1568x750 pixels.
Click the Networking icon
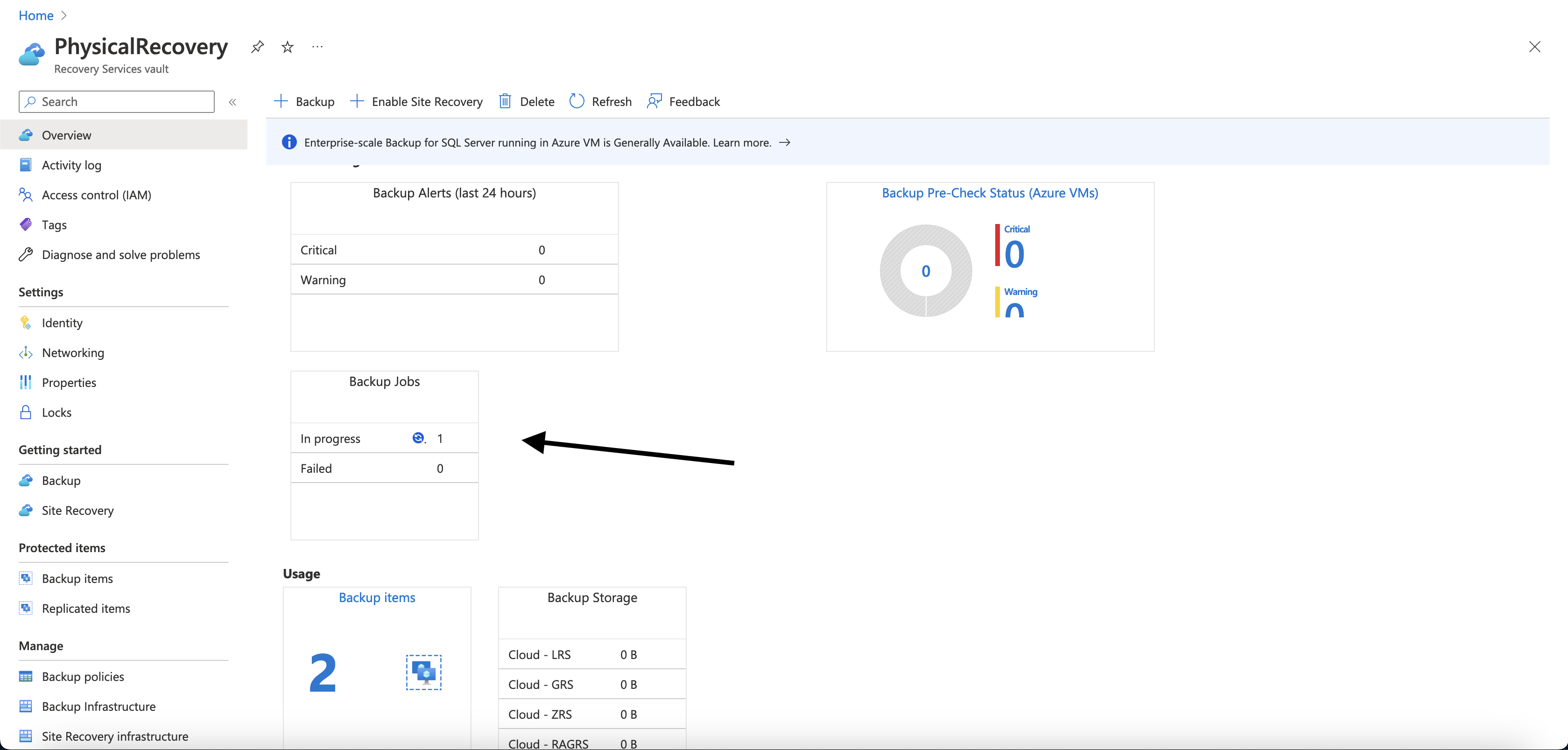26,352
